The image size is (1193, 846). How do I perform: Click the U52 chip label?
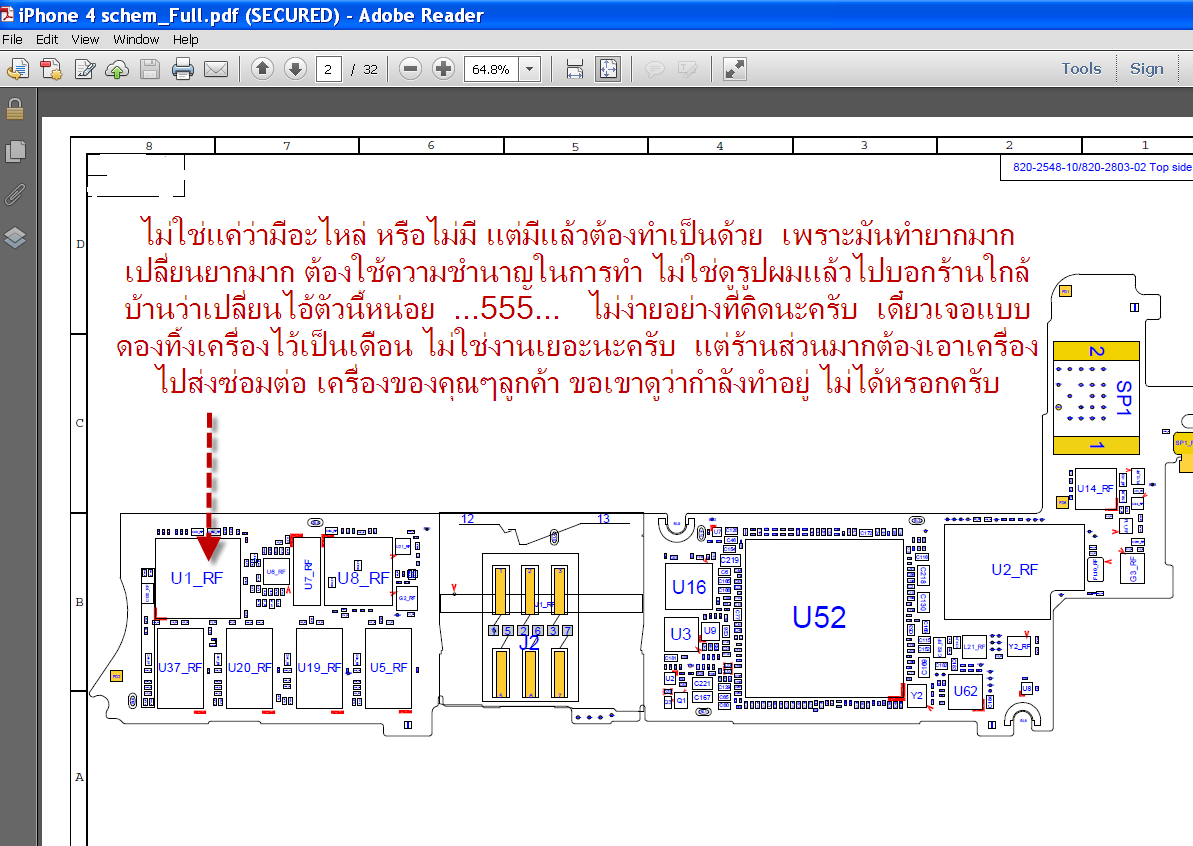coord(819,617)
